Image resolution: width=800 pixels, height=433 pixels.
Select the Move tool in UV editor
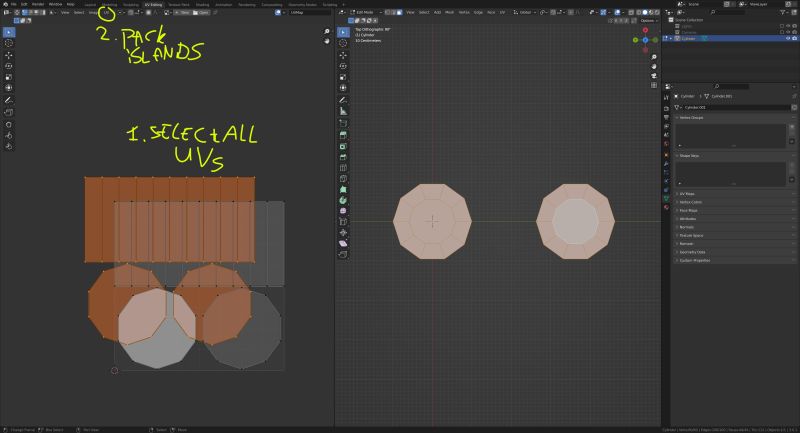9,55
